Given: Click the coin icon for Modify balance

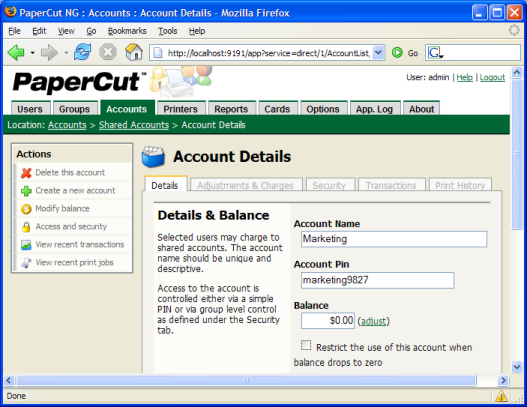Looking at the screenshot, I should pos(26,209).
